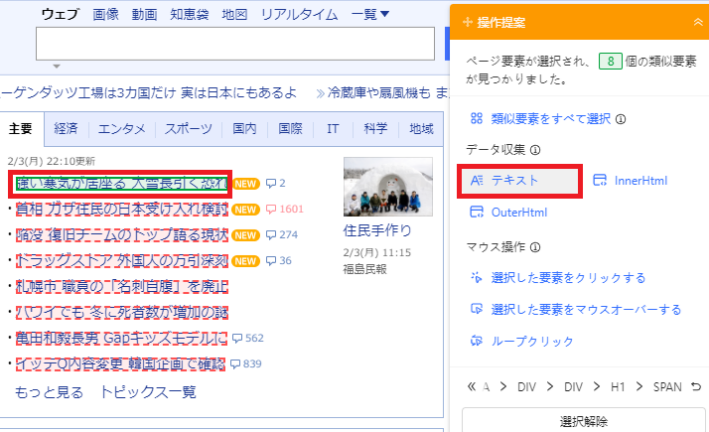Select 選択した要素をクリックする action

click(x=558, y=278)
